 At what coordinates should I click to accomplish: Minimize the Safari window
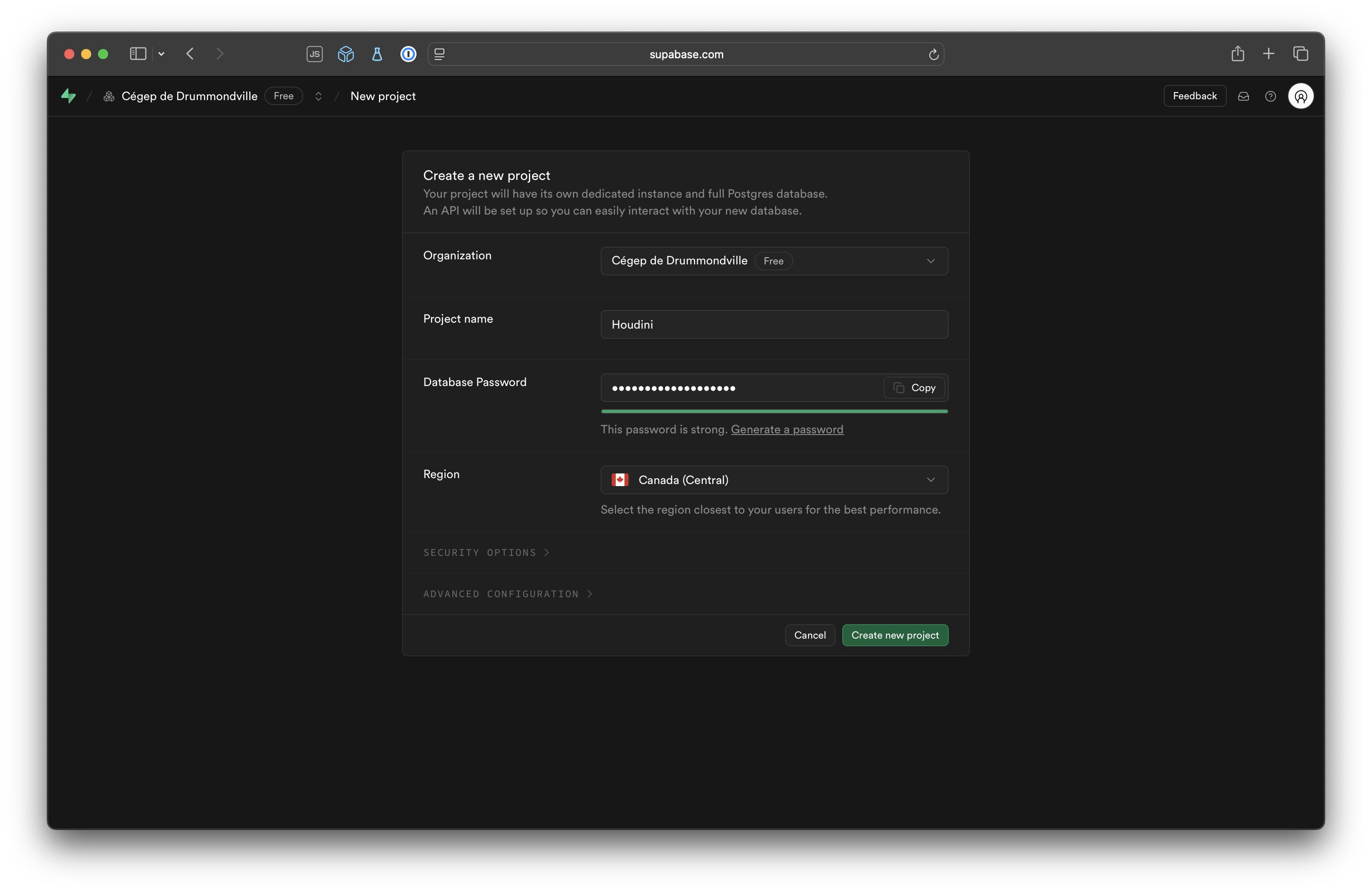[x=86, y=54]
